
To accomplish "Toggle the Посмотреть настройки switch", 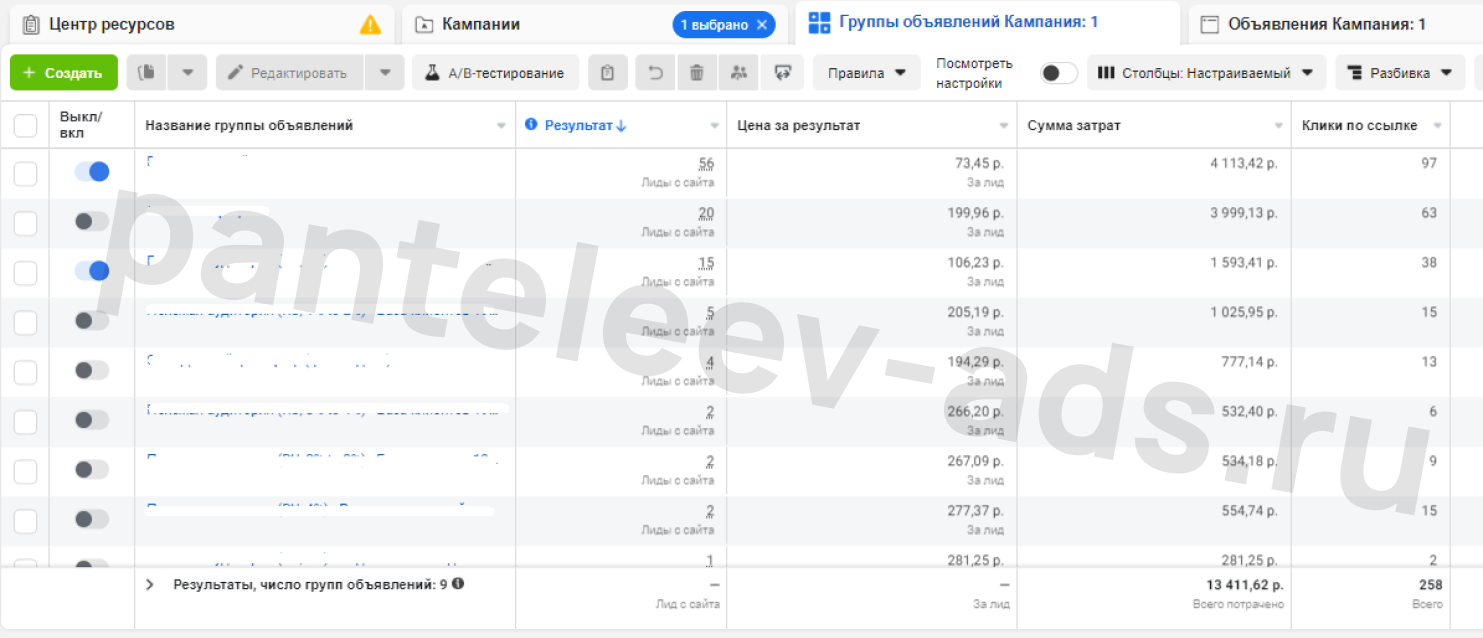I will tap(1059, 73).
